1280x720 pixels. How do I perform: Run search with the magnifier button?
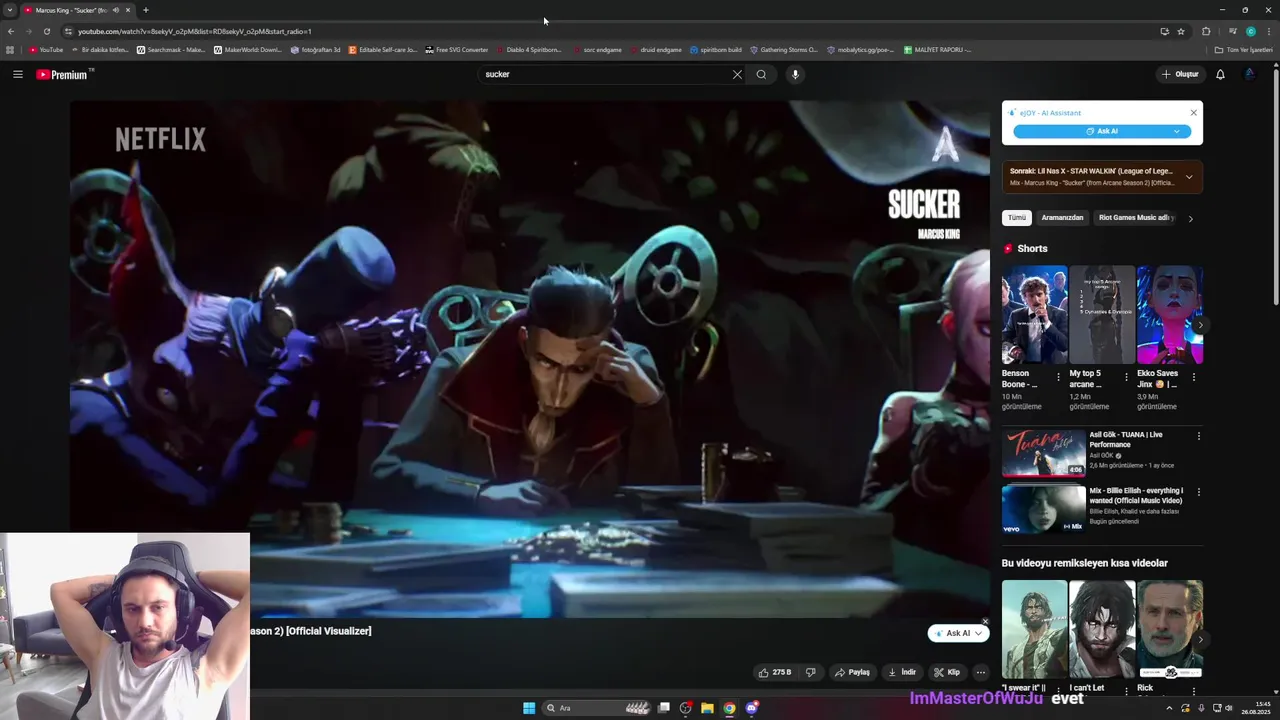[x=761, y=74]
